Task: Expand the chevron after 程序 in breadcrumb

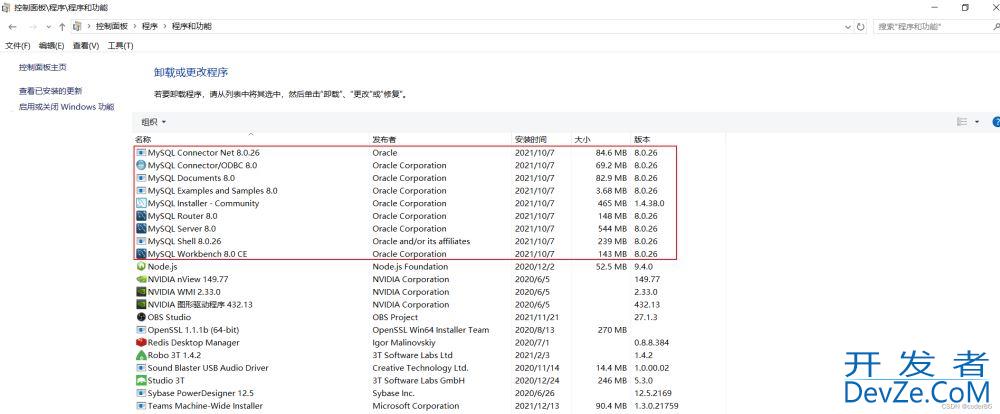Action: pyautogui.click(x=165, y=27)
